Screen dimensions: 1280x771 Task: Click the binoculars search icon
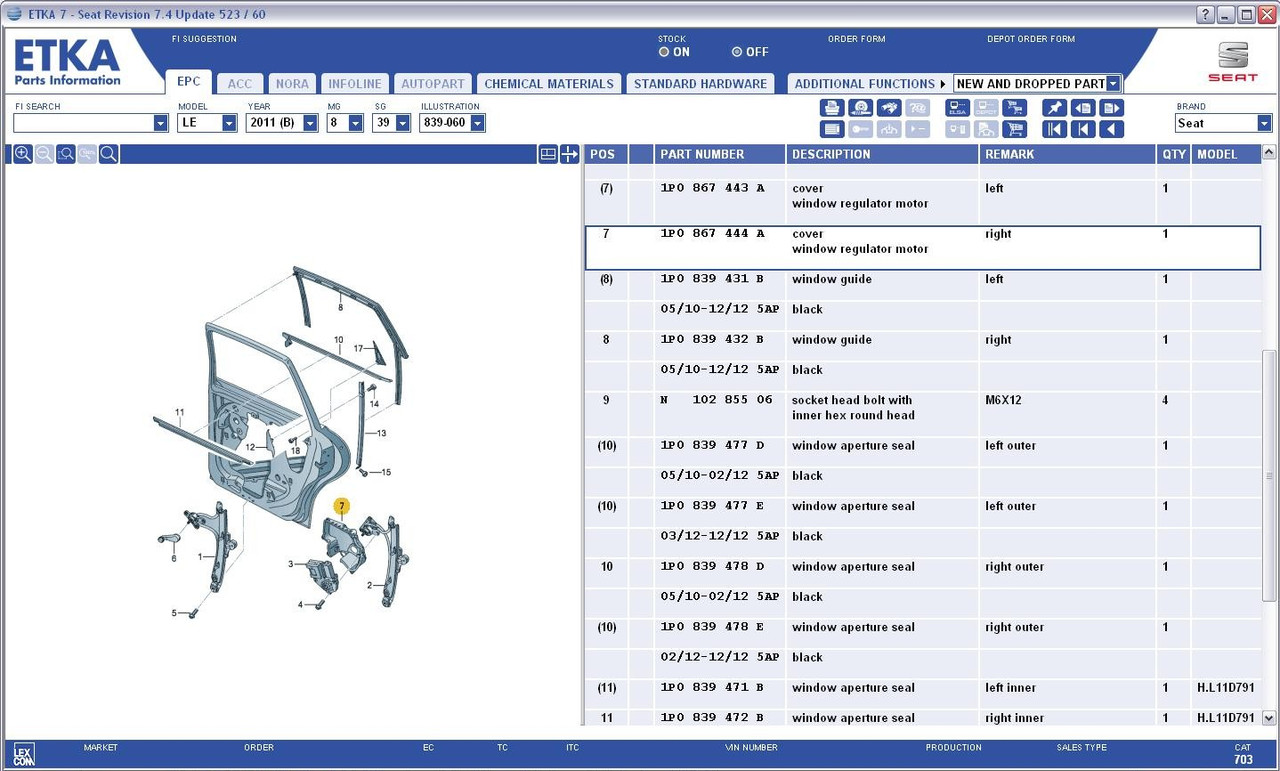coord(889,108)
